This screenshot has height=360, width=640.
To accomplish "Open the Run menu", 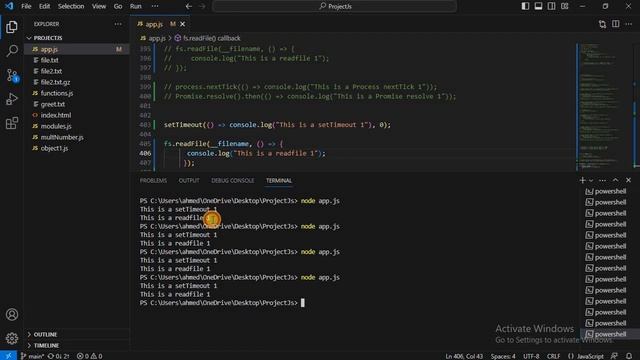I will pyautogui.click(x=136, y=6).
